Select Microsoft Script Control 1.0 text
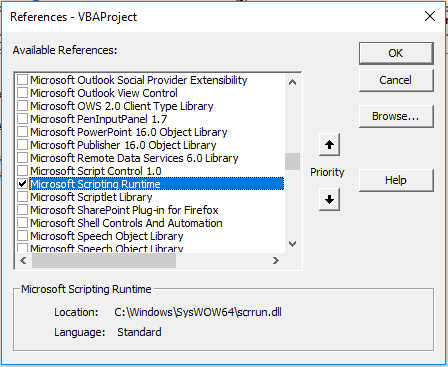The width and height of the screenshot is (448, 367). (96, 171)
